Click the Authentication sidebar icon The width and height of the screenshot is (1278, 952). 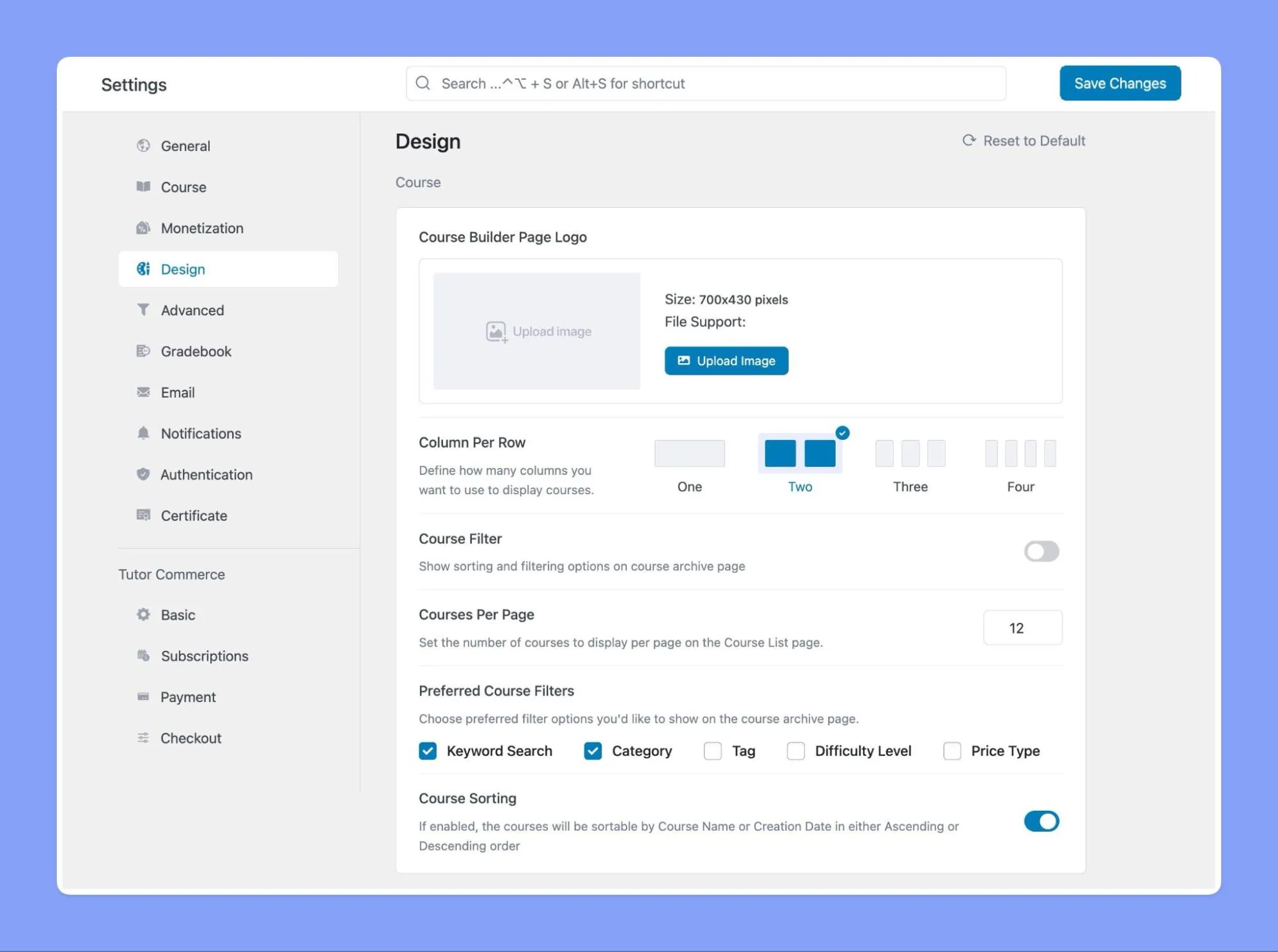click(x=144, y=474)
